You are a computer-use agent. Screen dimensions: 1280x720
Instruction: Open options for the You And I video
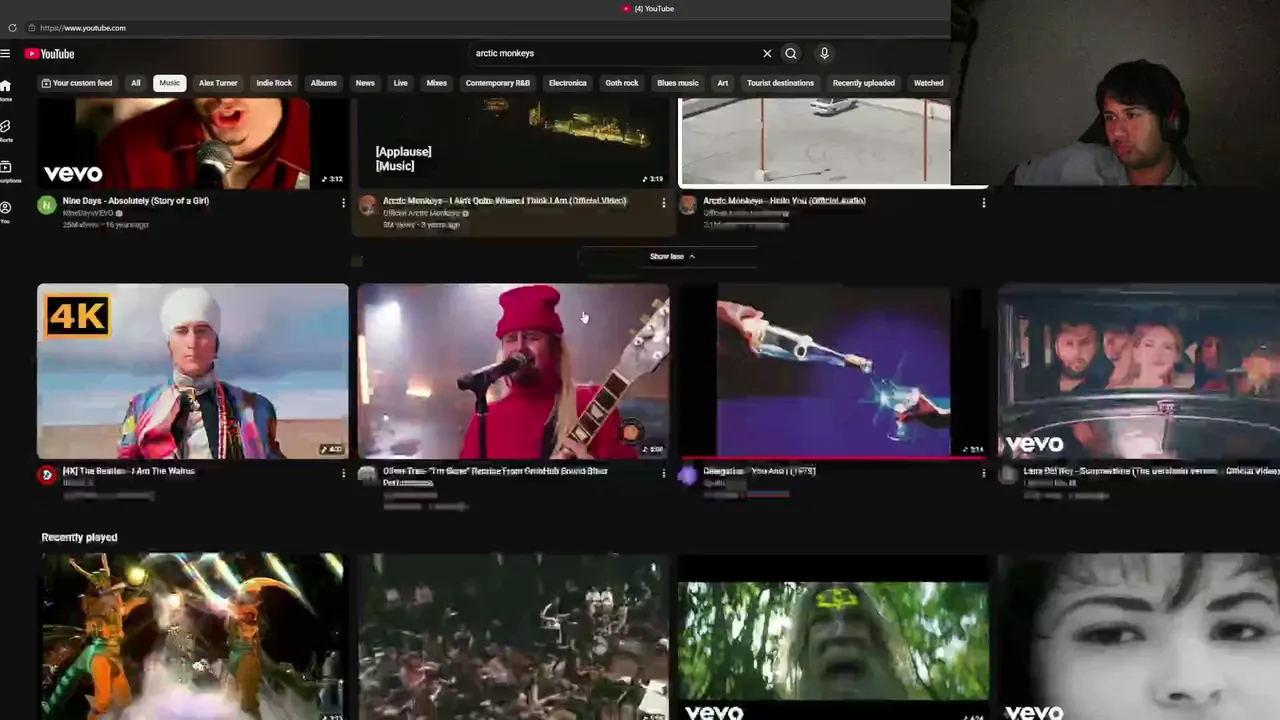[x=983, y=473]
